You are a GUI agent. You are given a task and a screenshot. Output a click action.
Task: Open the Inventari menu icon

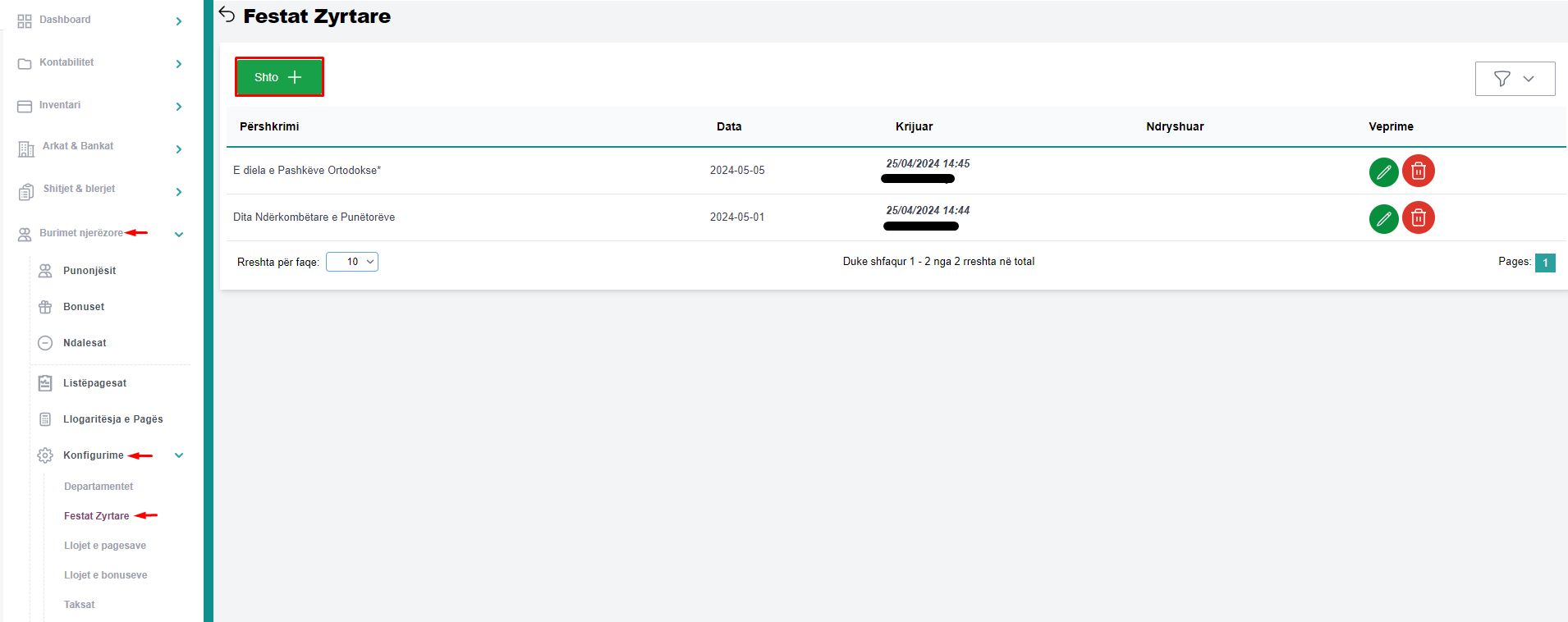(x=25, y=107)
